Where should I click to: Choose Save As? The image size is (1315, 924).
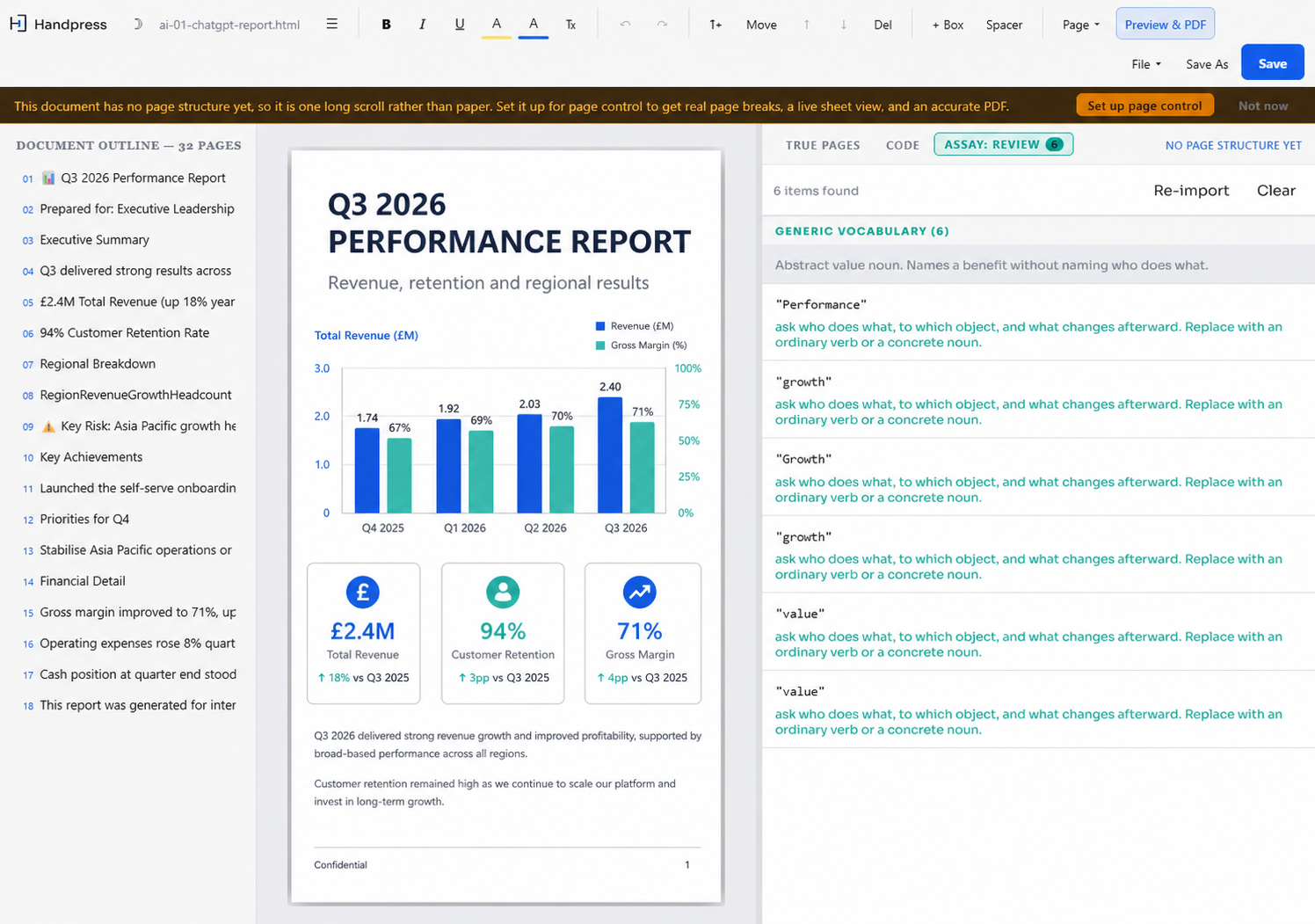click(1207, 64)
